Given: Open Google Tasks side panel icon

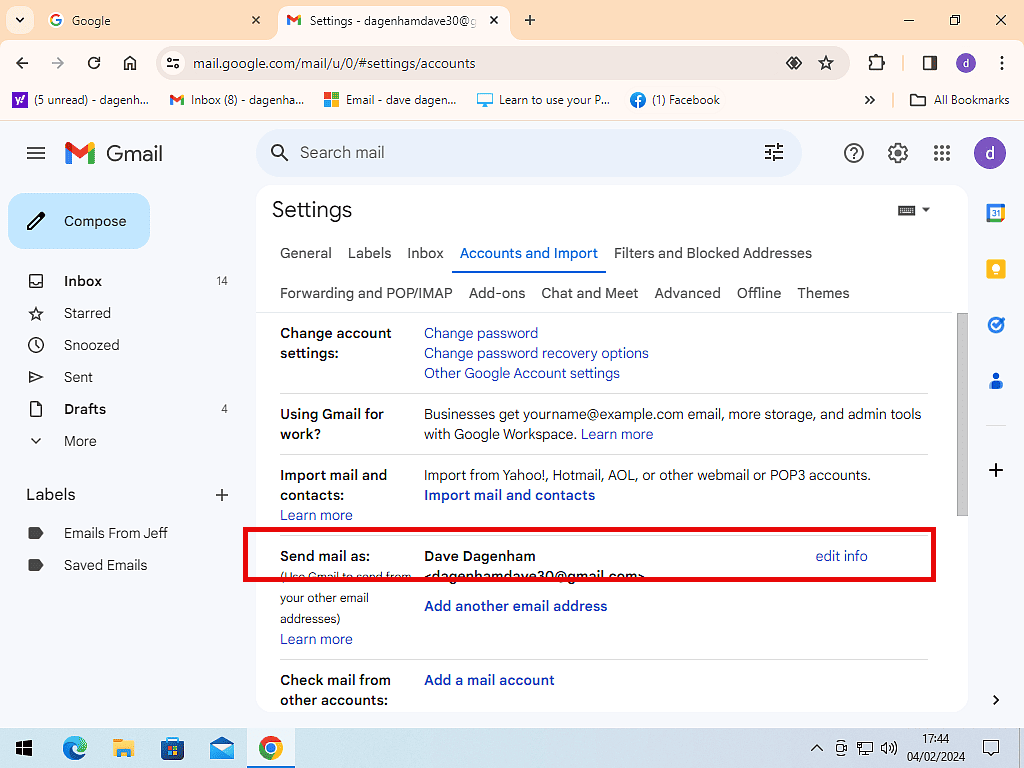Looking at the screenshot, I should (995, 325).
